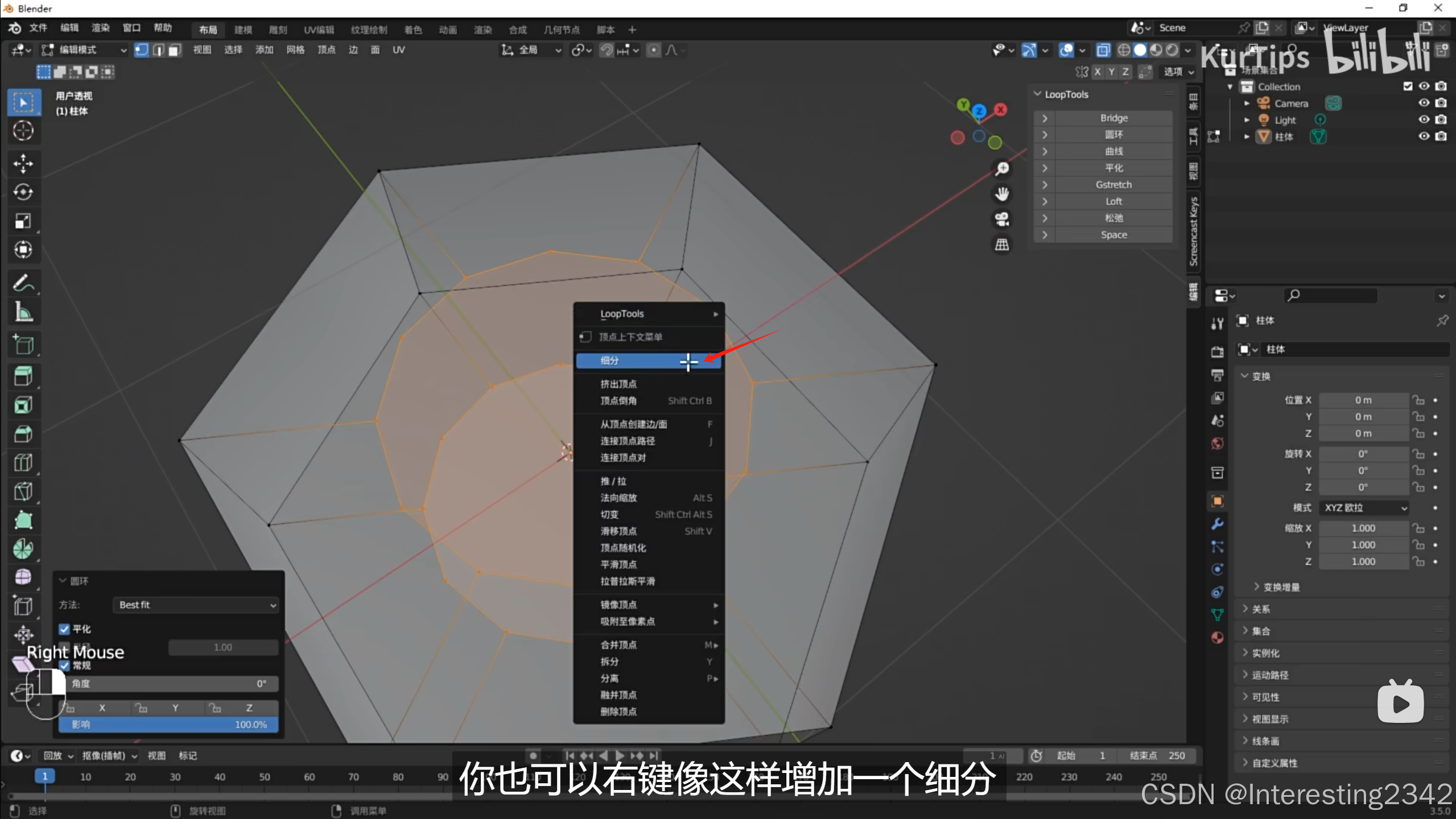The height and width of the screenshot is (819, 1456).
Task: Click the Gstretch button in LoopTools
Action: (1113, 185)
